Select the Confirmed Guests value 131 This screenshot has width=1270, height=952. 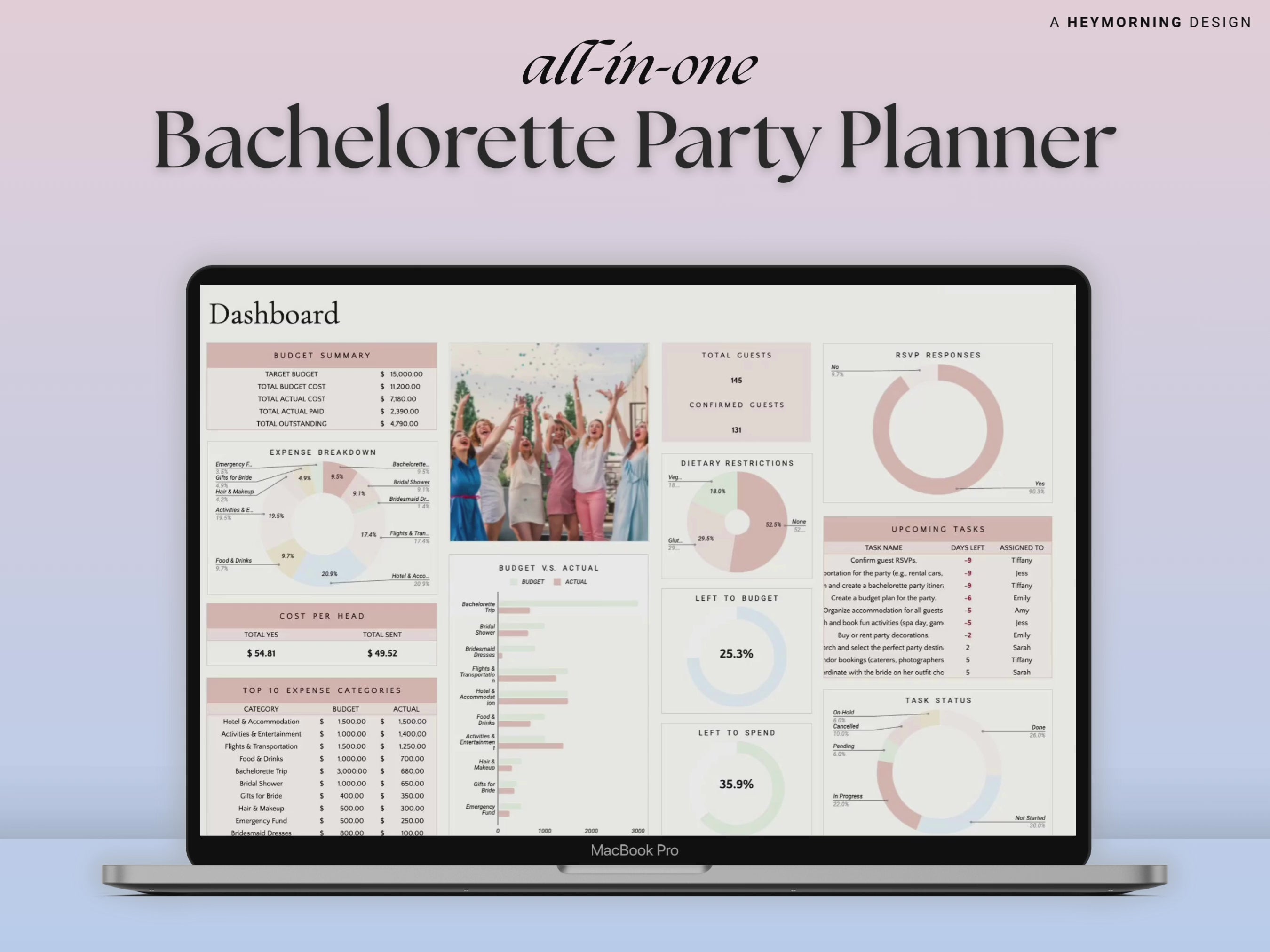click(737, 429)
